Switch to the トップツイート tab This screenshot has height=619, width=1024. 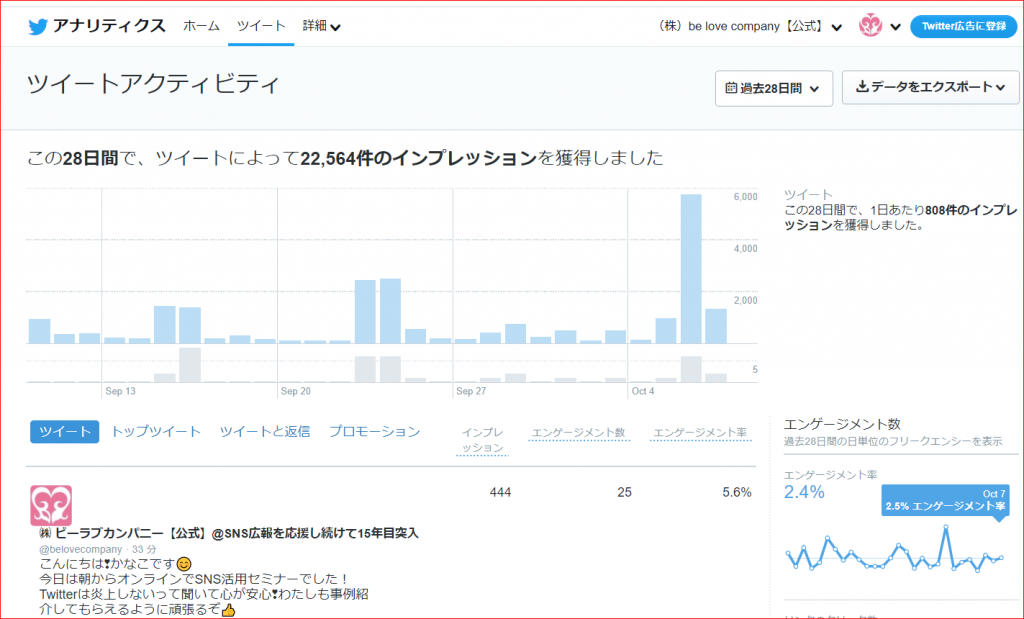(x=155, y=432)
